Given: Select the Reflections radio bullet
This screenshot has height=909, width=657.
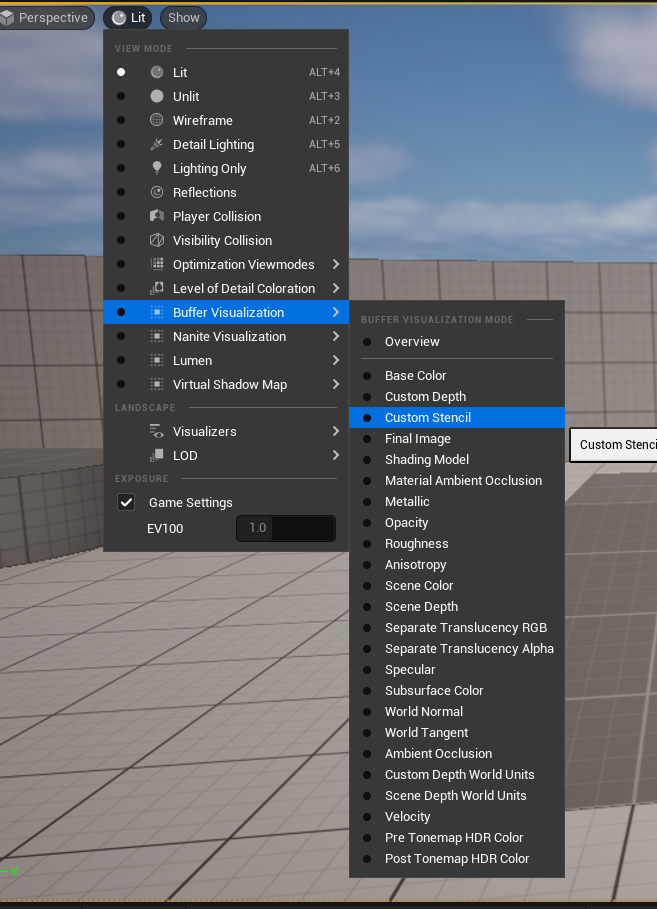Looking at the screenshot, I should [121, 192].
